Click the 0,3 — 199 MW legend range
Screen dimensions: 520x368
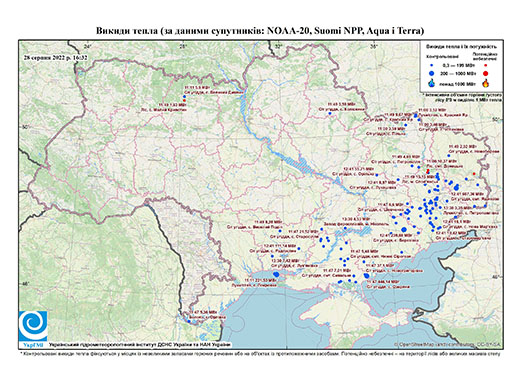(457, 65)
